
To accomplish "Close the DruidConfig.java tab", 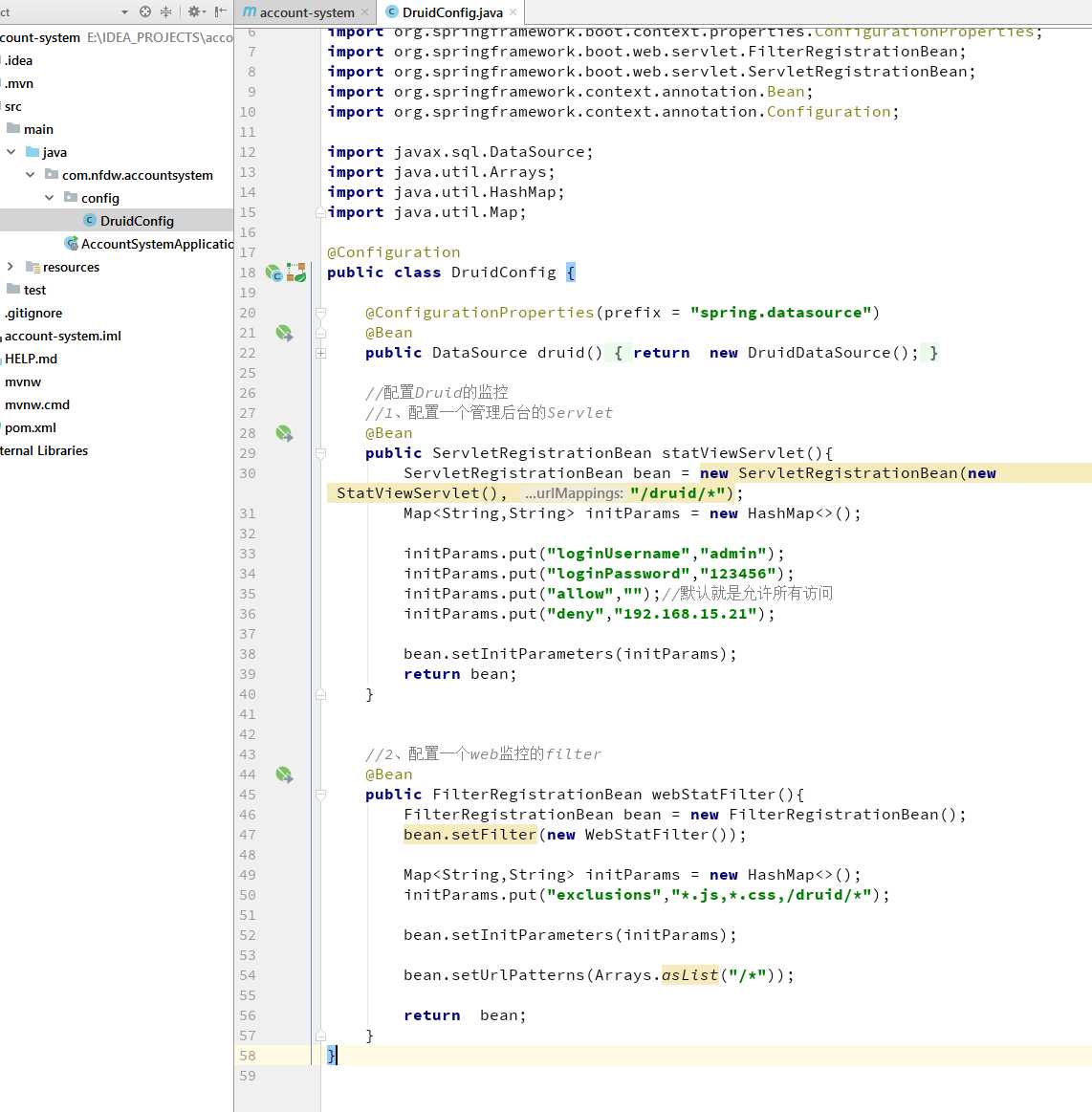I will click(x=513, y=12).
